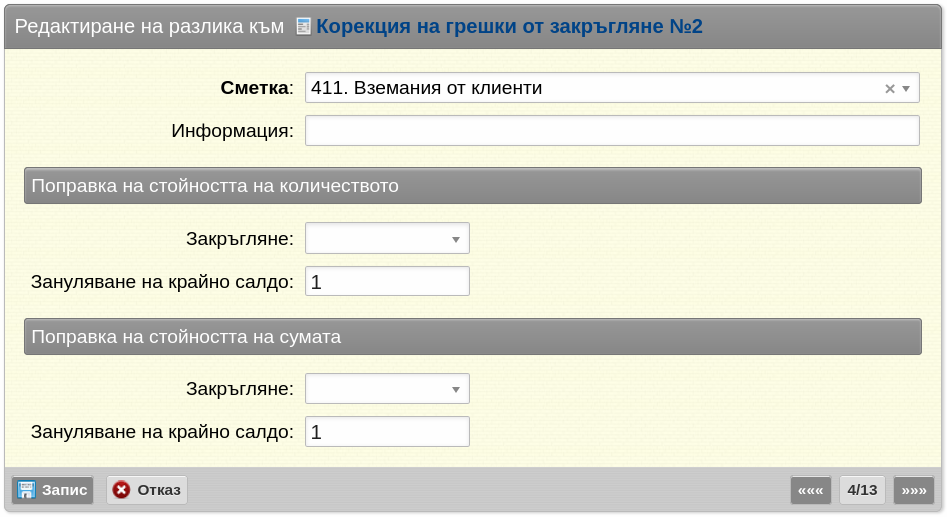Go to the previous record with «««

(811, 490)
